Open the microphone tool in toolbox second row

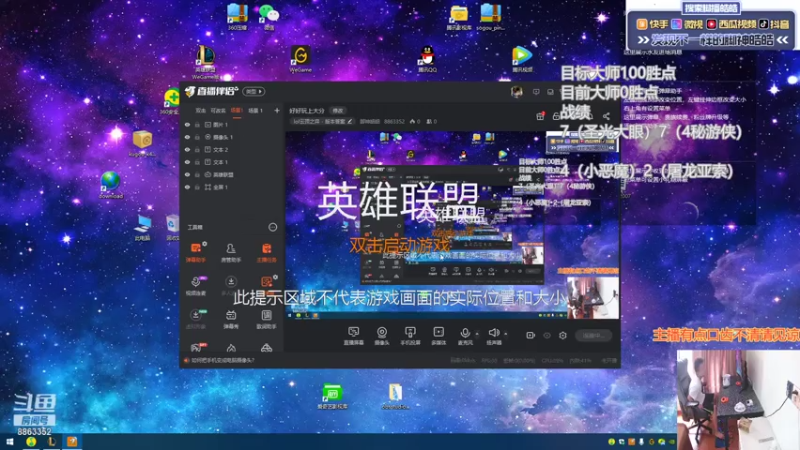[195, 286]
